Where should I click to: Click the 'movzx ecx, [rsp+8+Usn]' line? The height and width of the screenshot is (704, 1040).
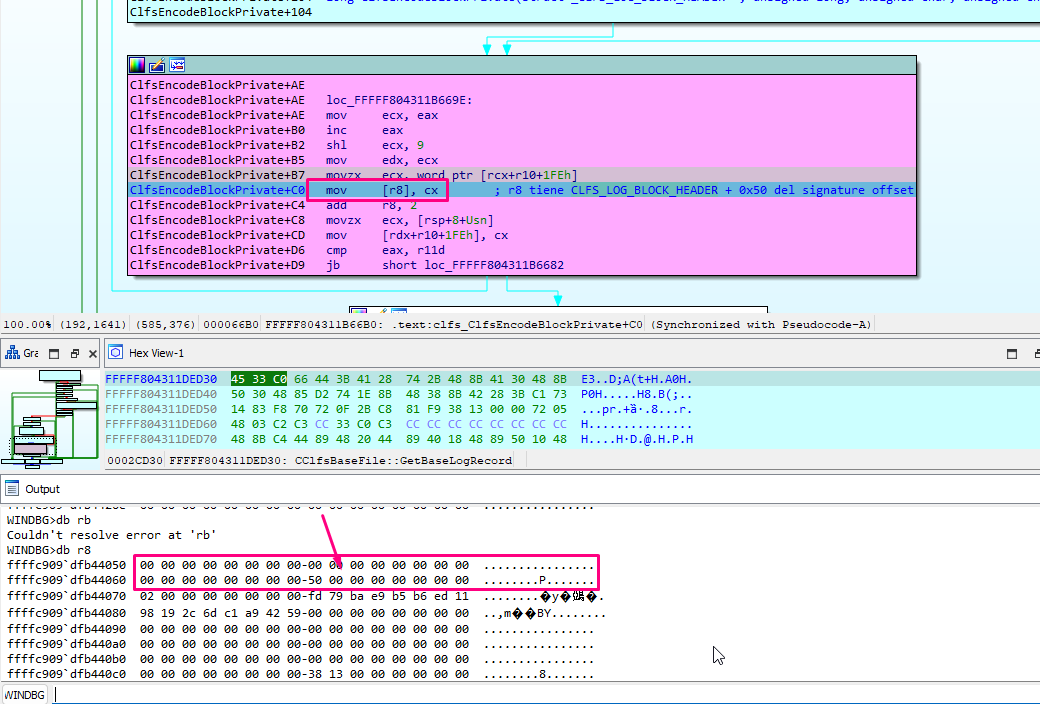409,220
